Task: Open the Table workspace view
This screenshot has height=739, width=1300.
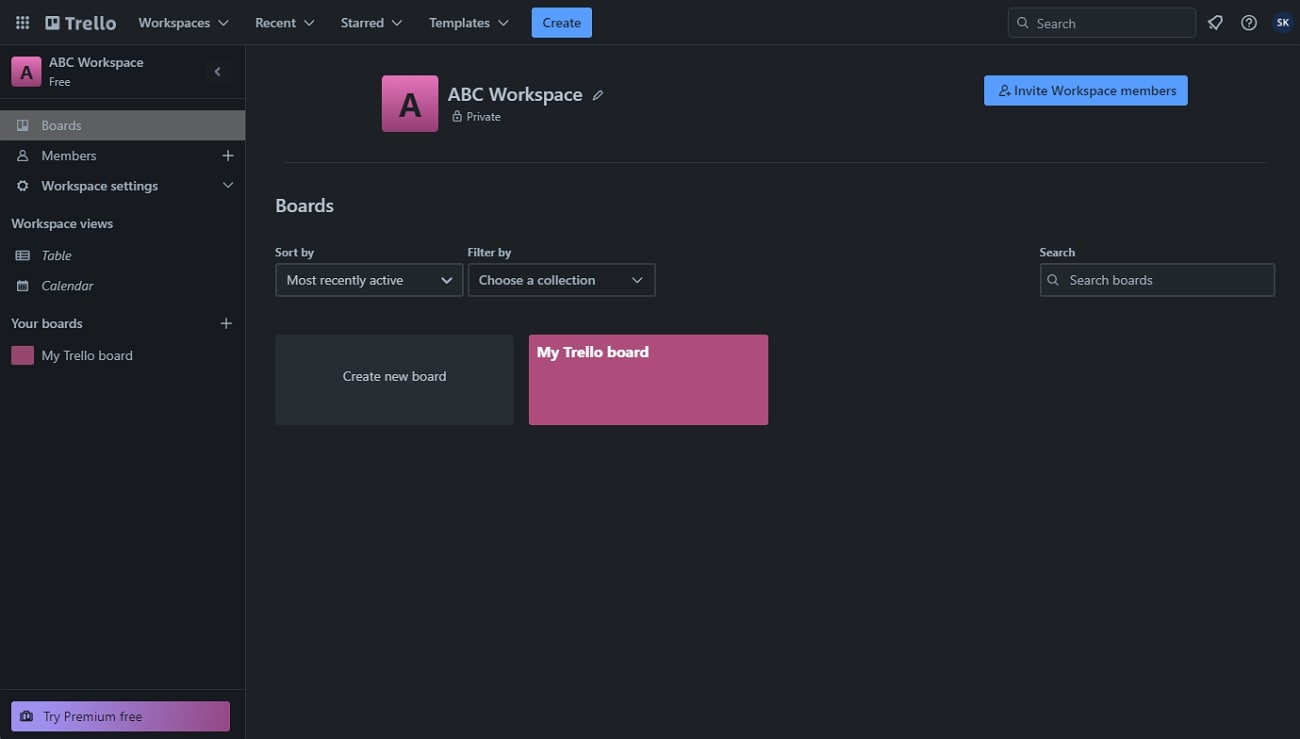Action: (55, 255)
